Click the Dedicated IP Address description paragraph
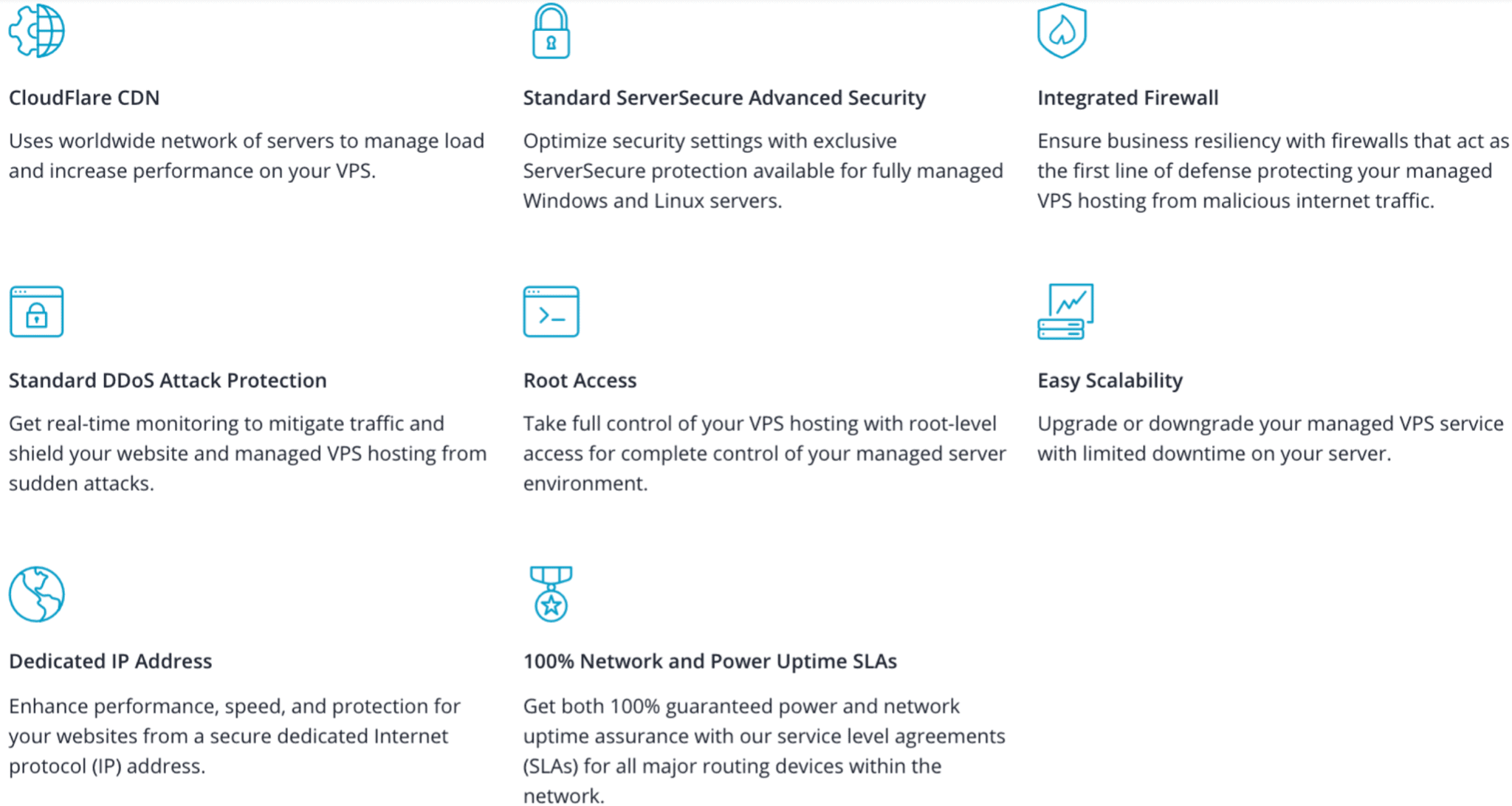This screenshot has height=806, width=1512. coord(235,736)
